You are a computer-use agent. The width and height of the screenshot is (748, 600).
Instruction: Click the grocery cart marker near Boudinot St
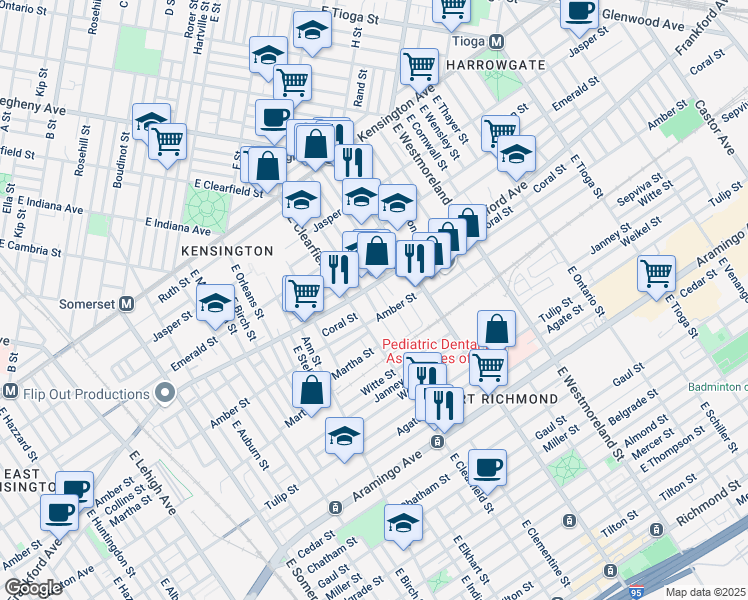coord(167,142)
